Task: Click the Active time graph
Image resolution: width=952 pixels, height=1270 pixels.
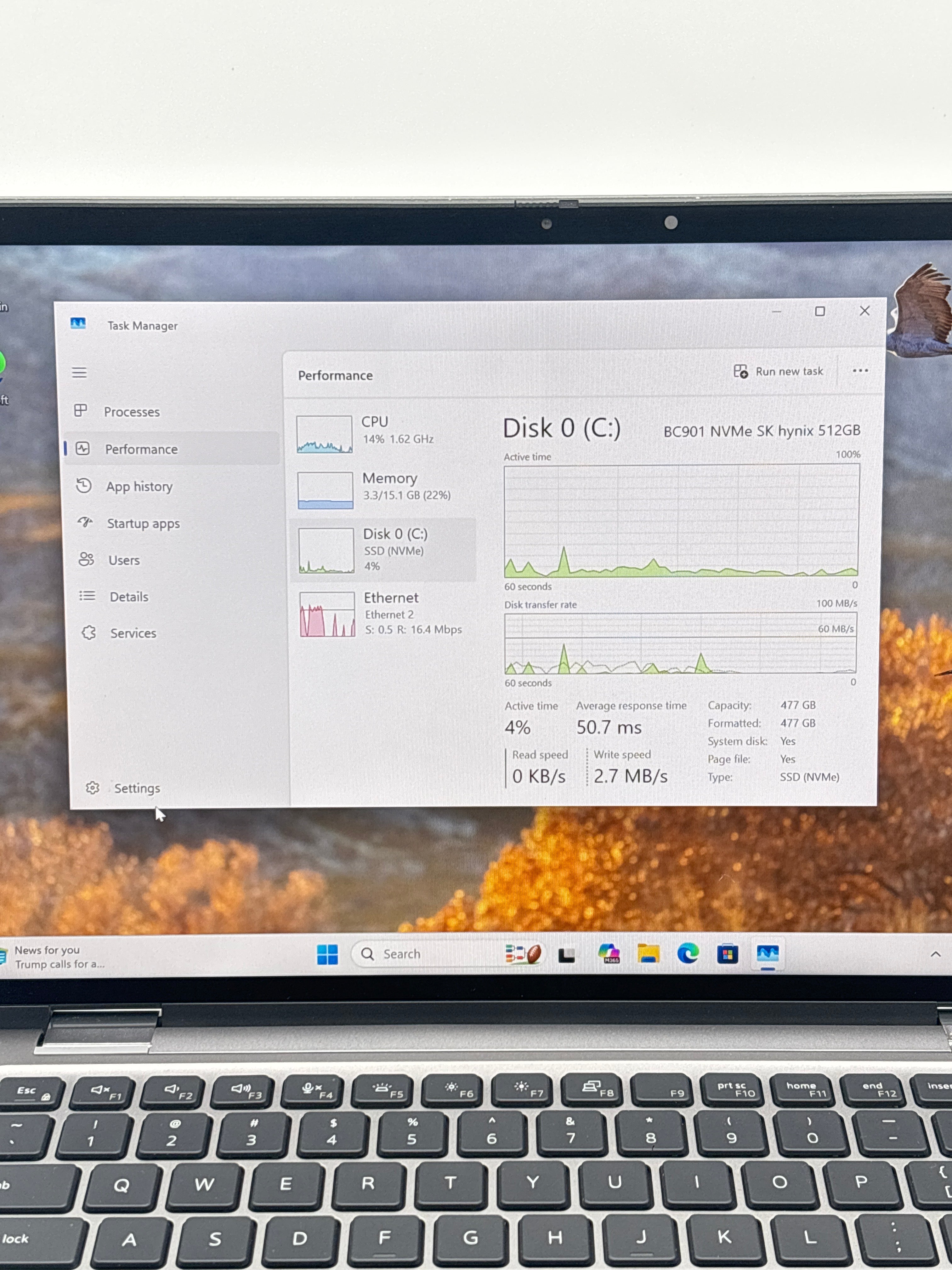Action: pos(682,521)
